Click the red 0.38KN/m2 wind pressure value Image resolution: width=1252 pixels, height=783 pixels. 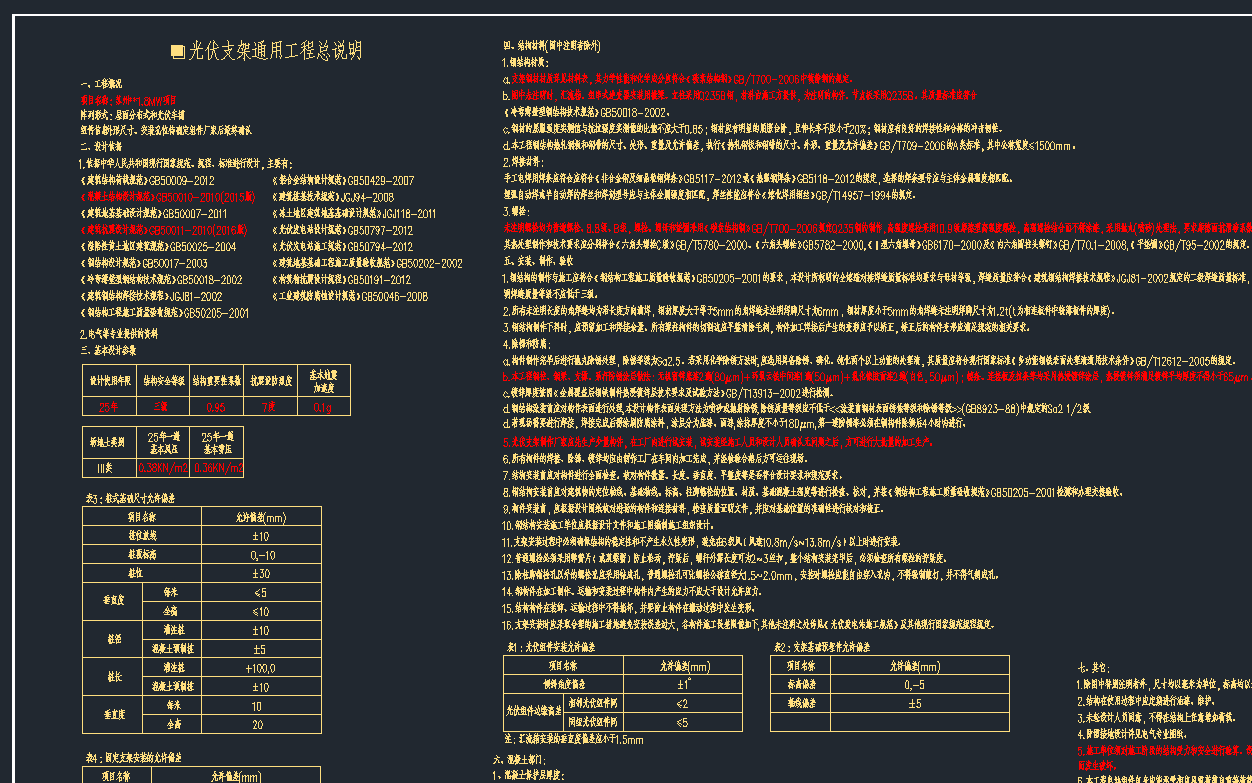(163, 467)
